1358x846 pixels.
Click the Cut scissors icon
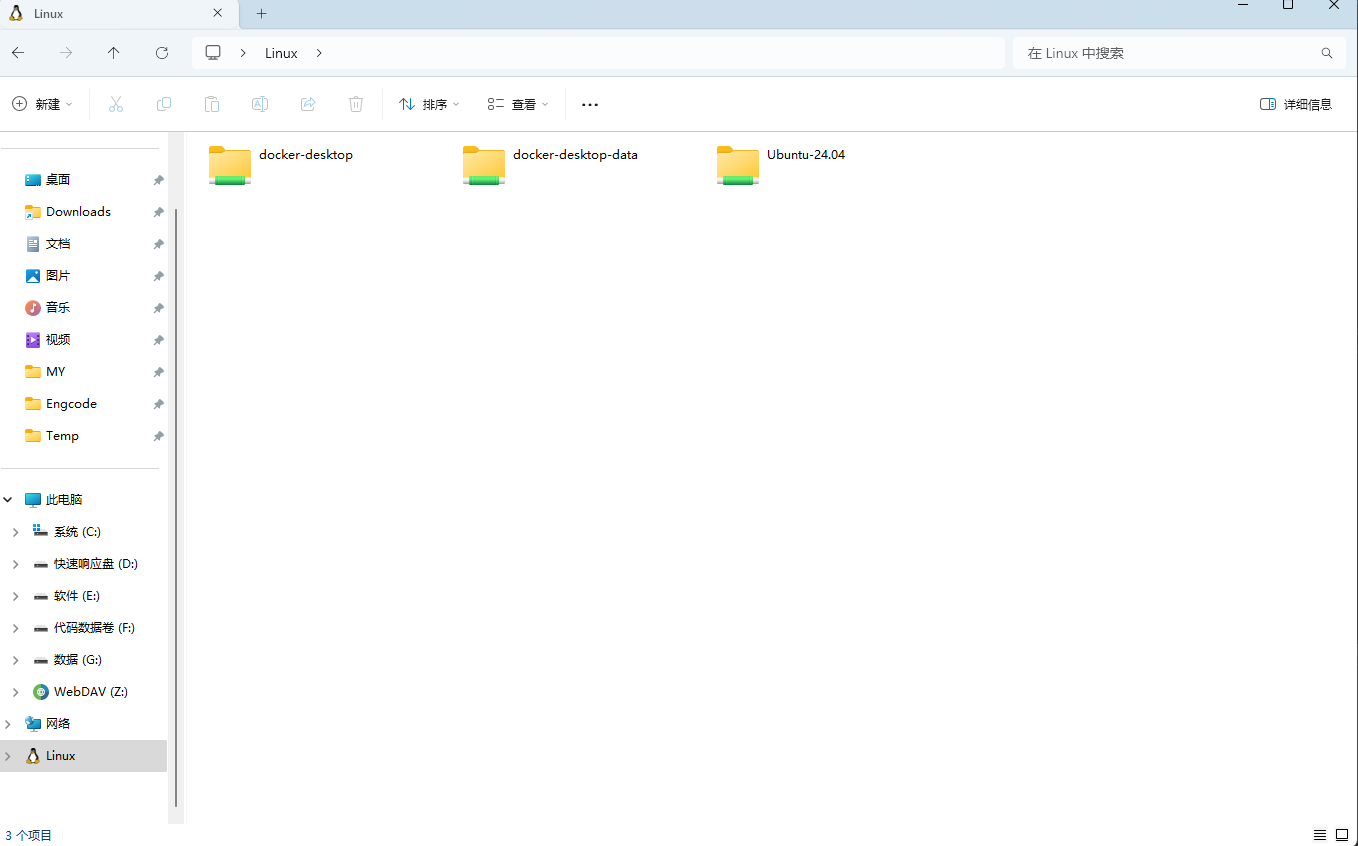click(115, 104)
